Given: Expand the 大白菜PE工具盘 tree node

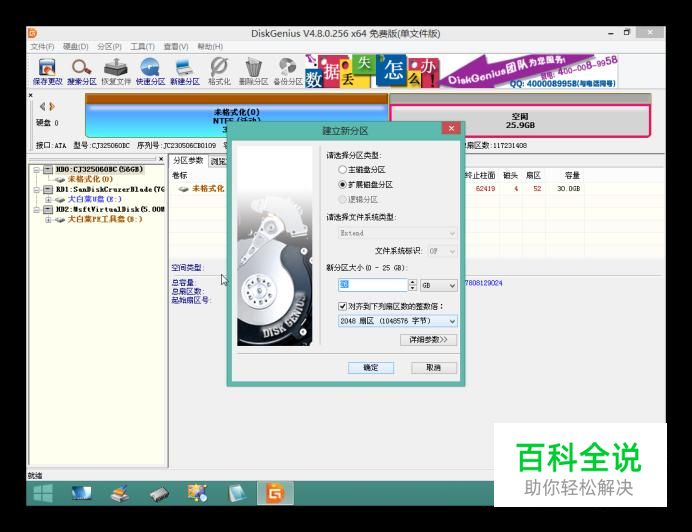Looking at the screenshot, I should point(48,219).
